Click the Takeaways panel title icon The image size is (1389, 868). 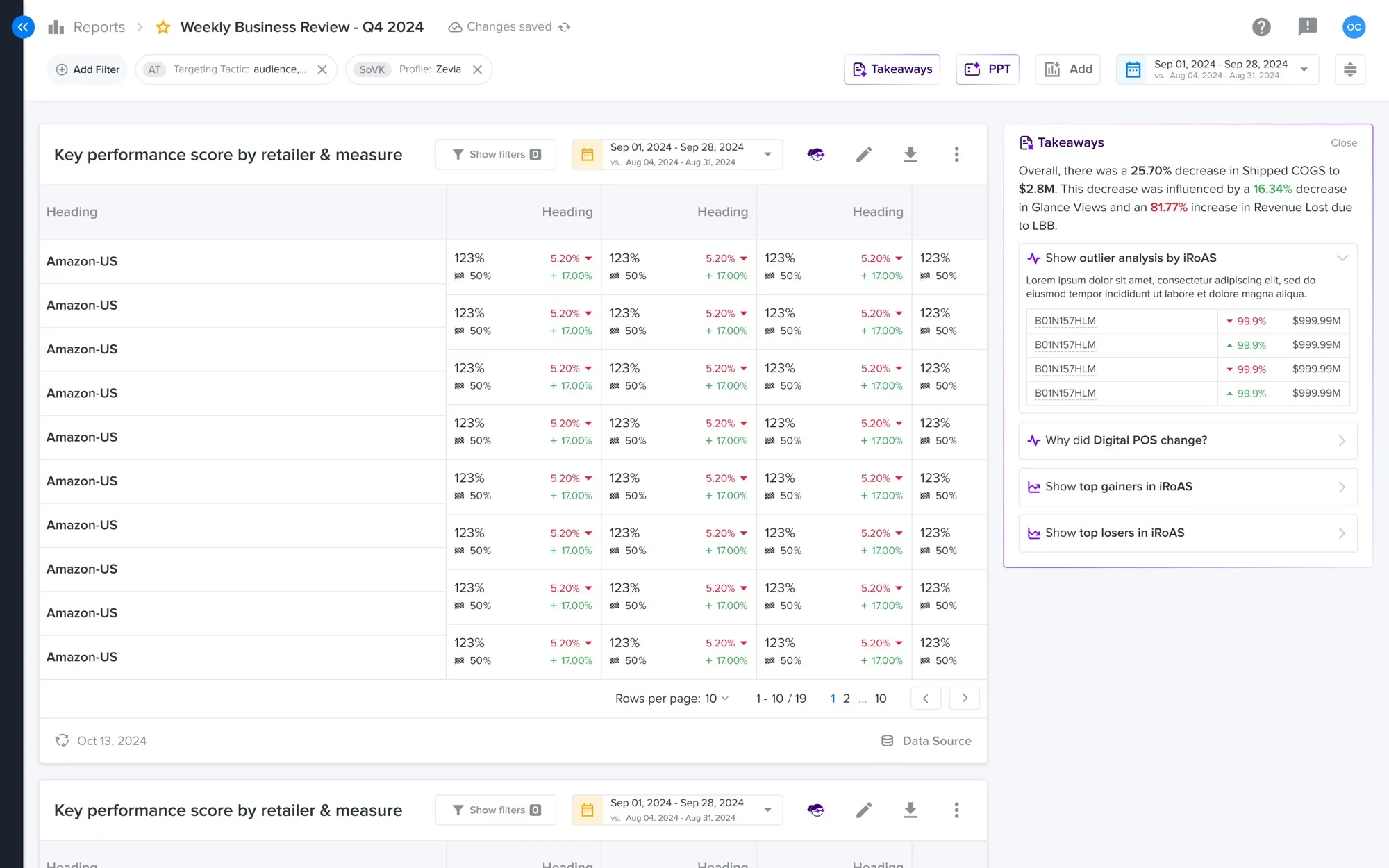pyautogui.click(x=1026, y=143)
